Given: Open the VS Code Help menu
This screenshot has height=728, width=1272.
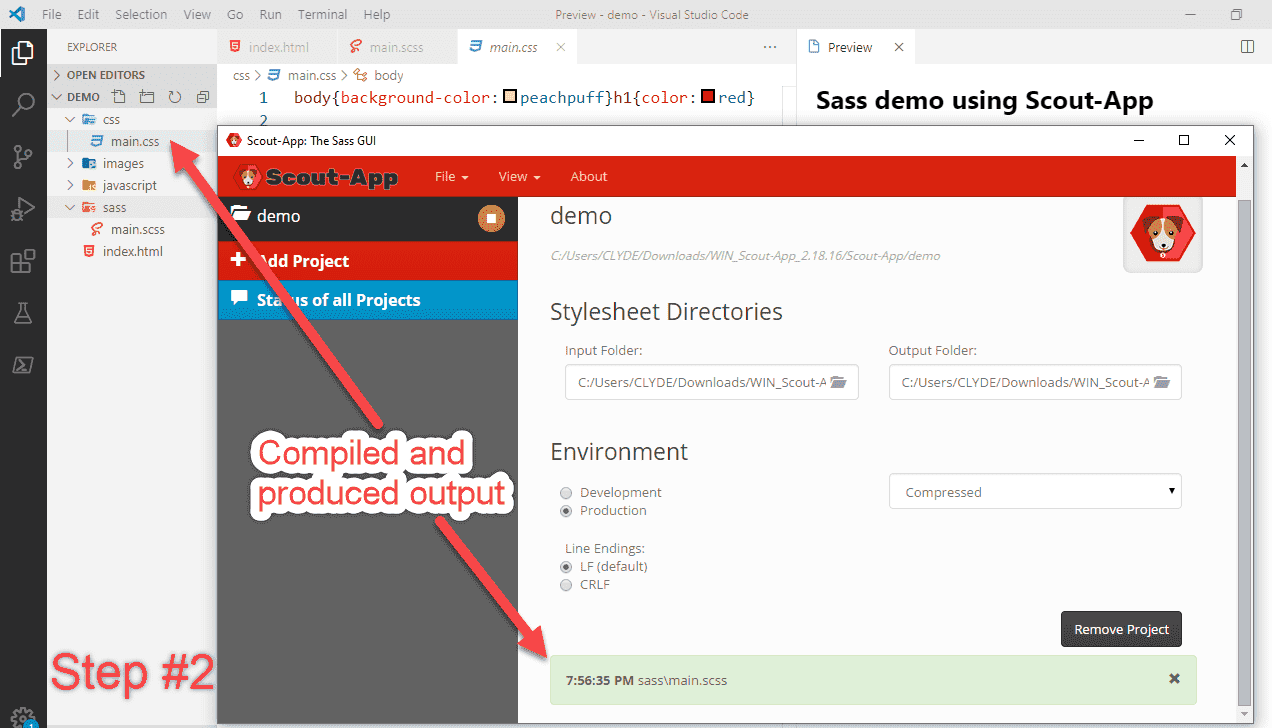Looking at the screenshot, I should (377, 15).
